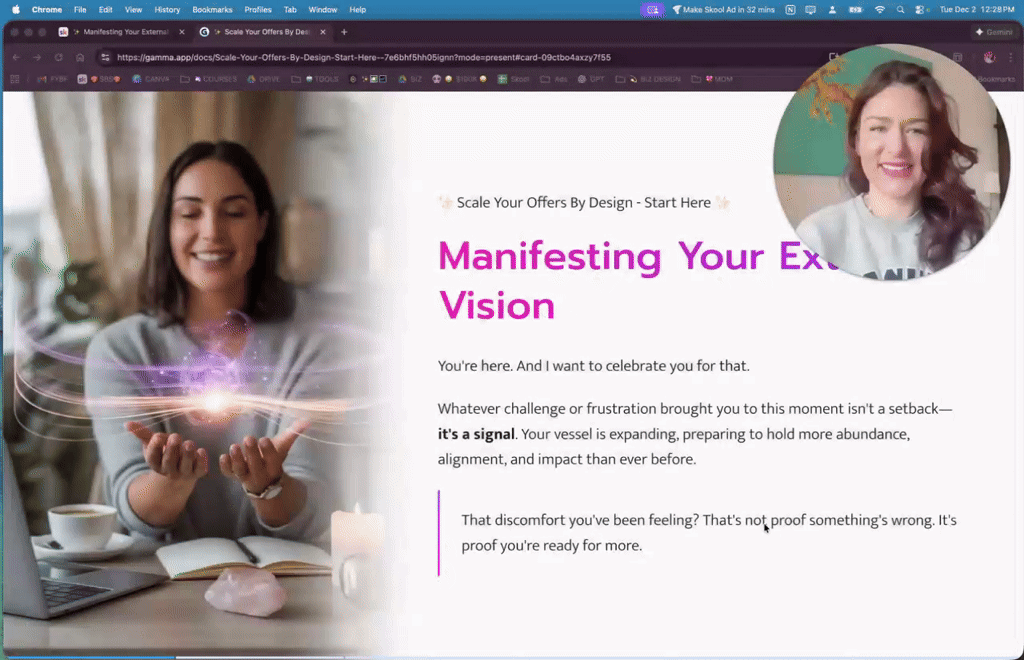Go forward to next page
1024x660 pixels.
[x=37, y=57]
